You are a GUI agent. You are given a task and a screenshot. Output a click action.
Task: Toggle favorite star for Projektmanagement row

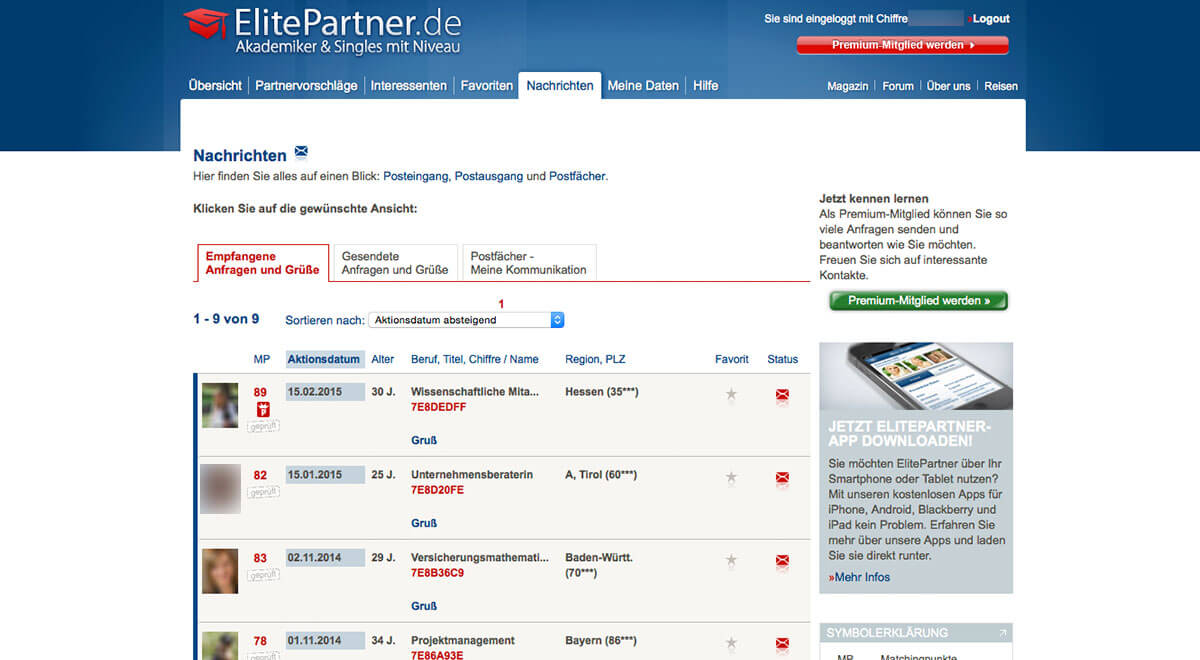731,644
